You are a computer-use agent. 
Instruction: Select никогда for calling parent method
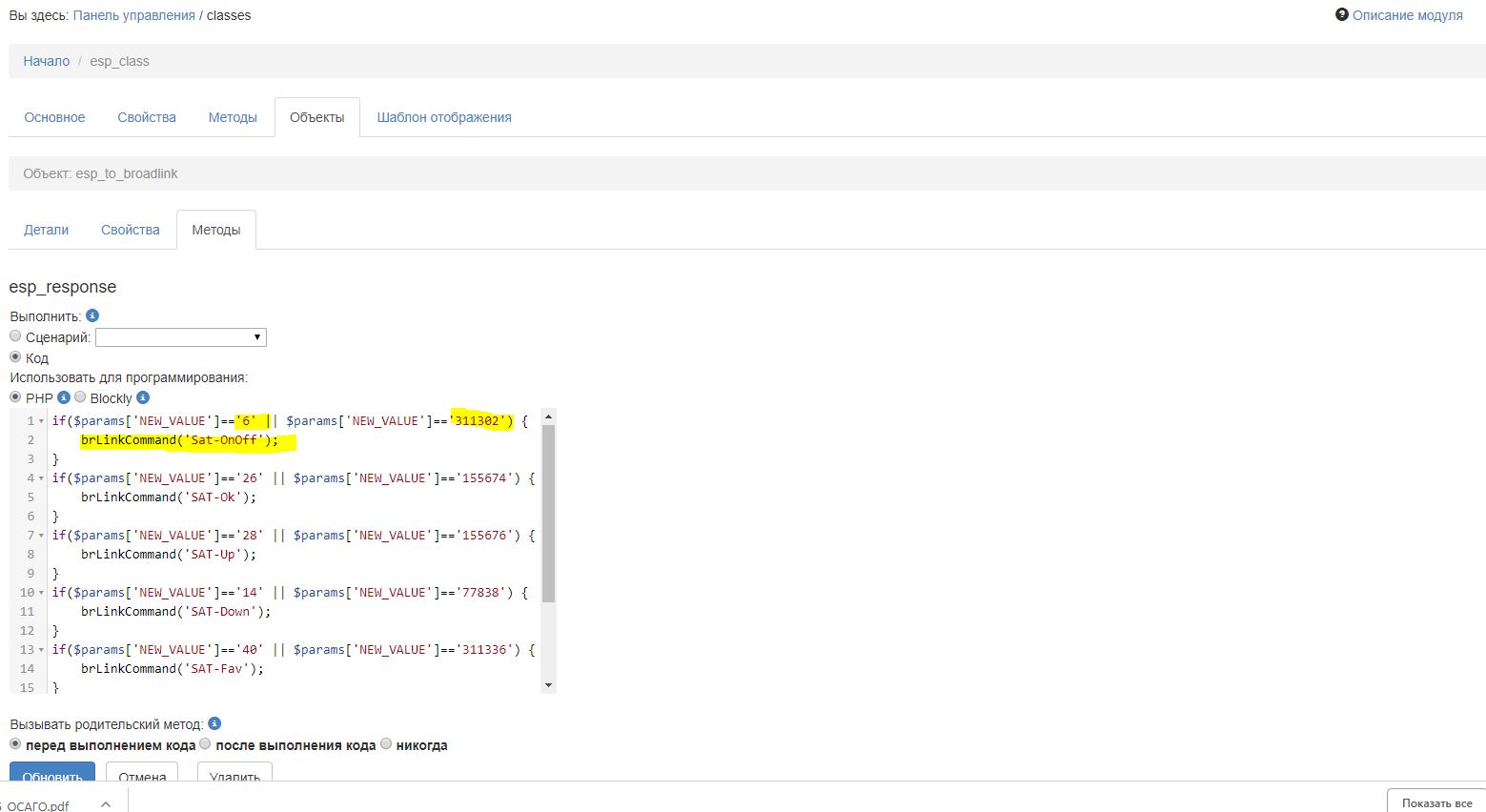[x=386, y=744]
